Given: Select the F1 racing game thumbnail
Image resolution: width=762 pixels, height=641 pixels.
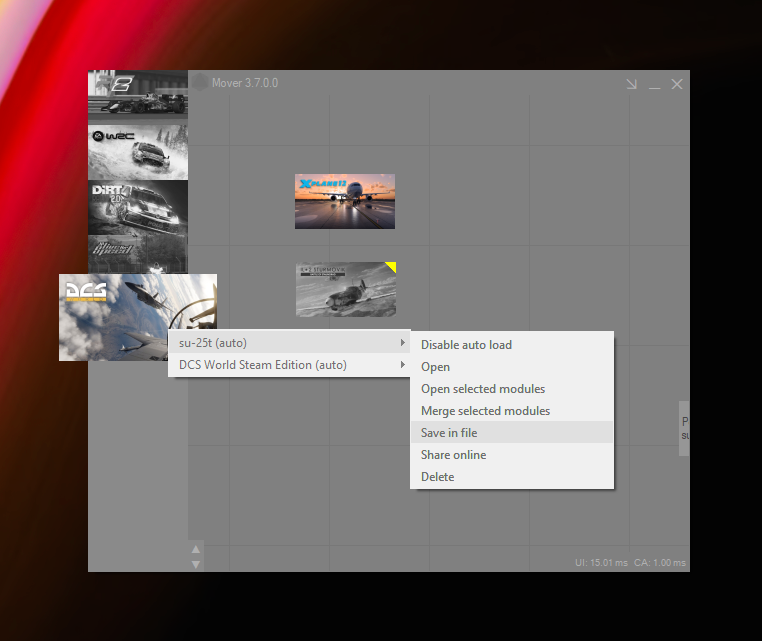Looking at the screenshot, I should pos(138,94).
